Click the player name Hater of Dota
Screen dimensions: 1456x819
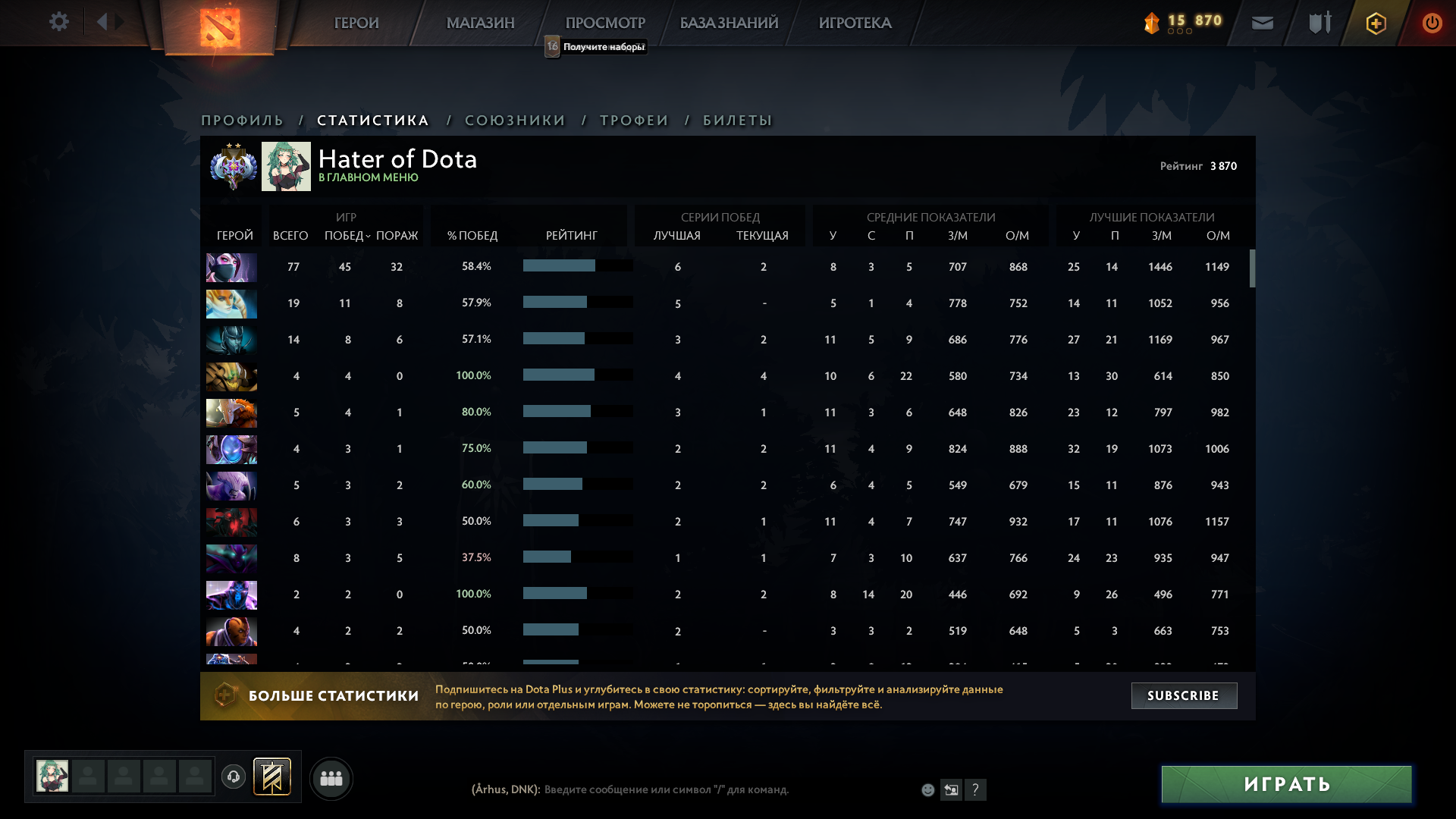pyautogui.click(x=397, y=159)
